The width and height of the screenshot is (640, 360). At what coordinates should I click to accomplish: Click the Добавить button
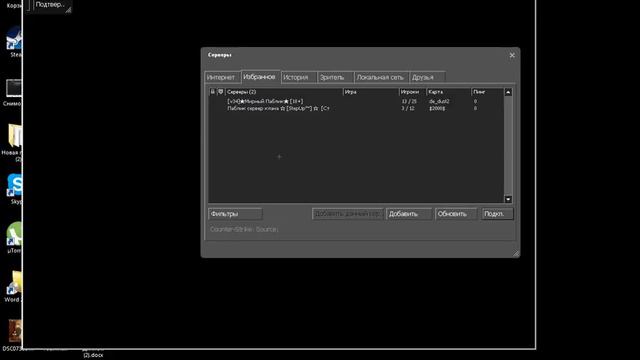click(x=409, y=214)
